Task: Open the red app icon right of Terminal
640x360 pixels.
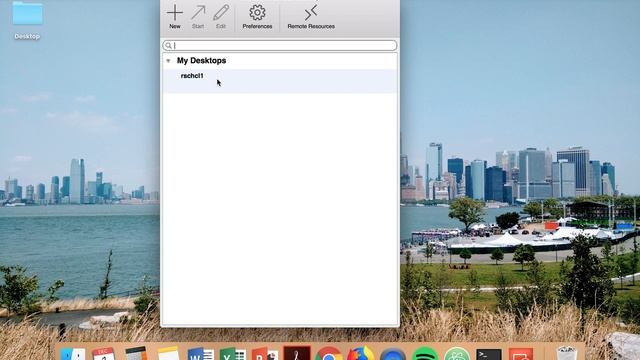Action: (x=521, y=354)
